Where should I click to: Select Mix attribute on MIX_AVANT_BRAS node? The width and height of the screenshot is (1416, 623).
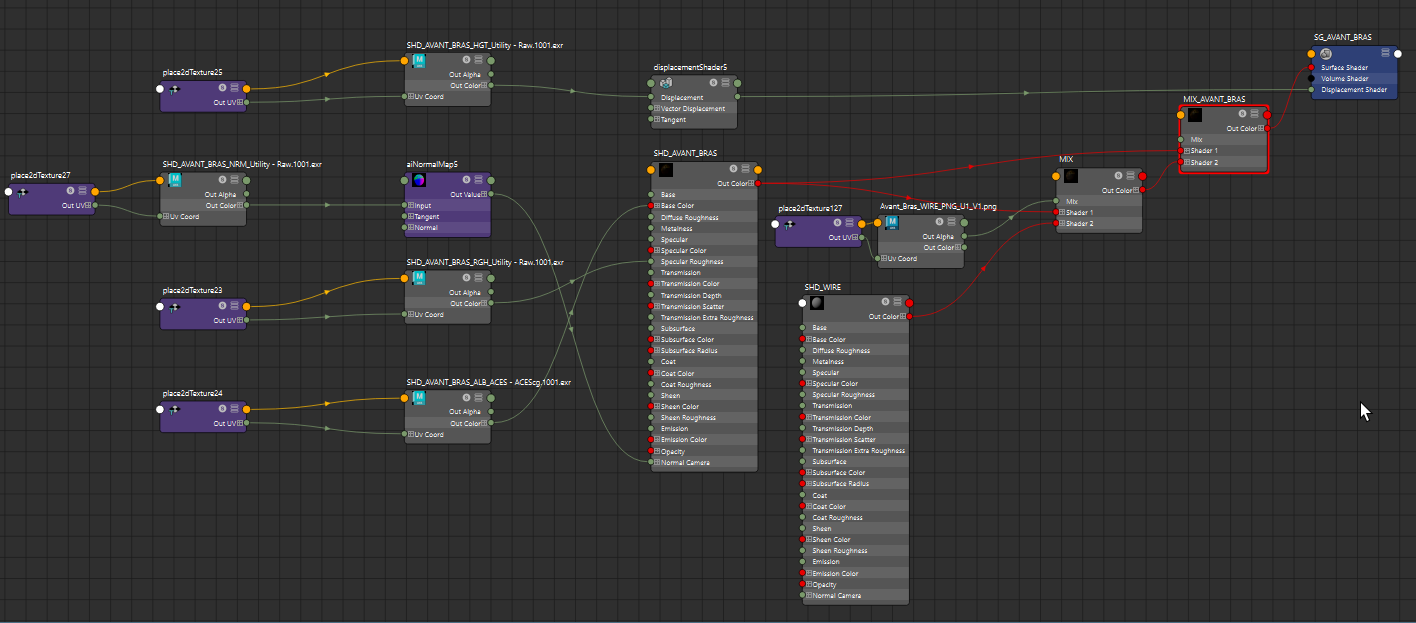pyautogui.click(x=1224, y=140)
